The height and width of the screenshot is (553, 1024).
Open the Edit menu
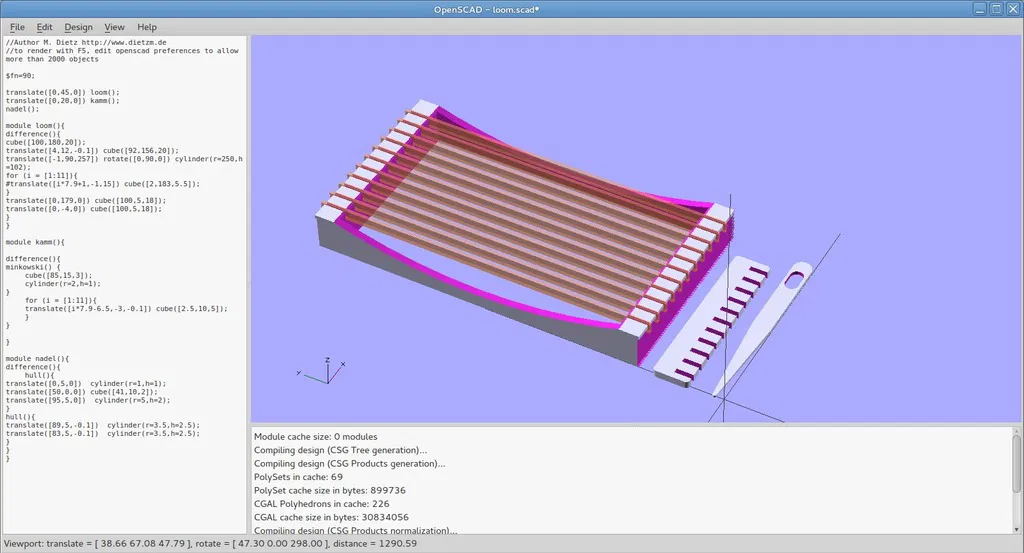click(44, 27)
